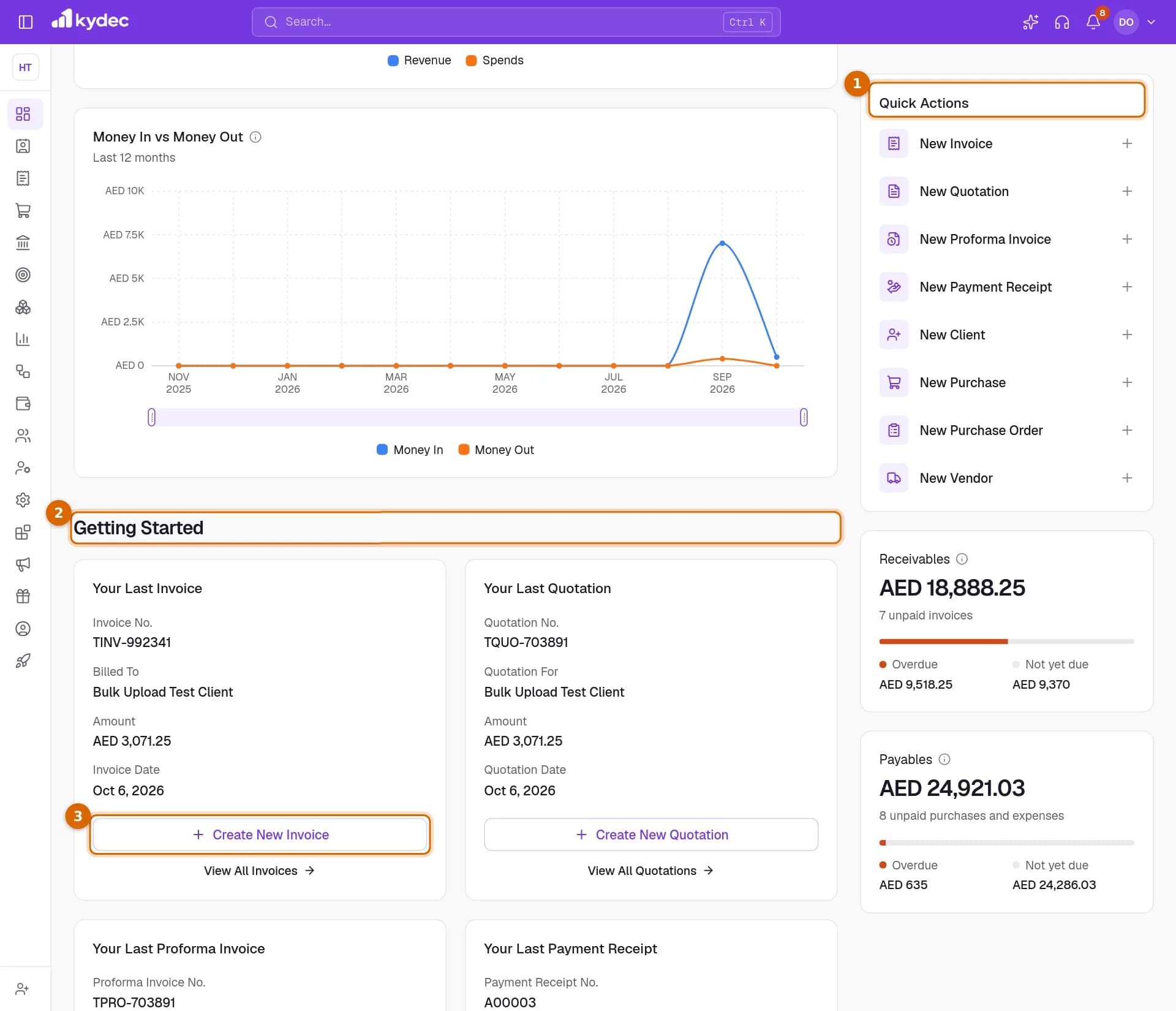This screenshot has height=1011, width=1176.
Task: Click the SEP 2026 Money In data point
Action: coord(722,243)
